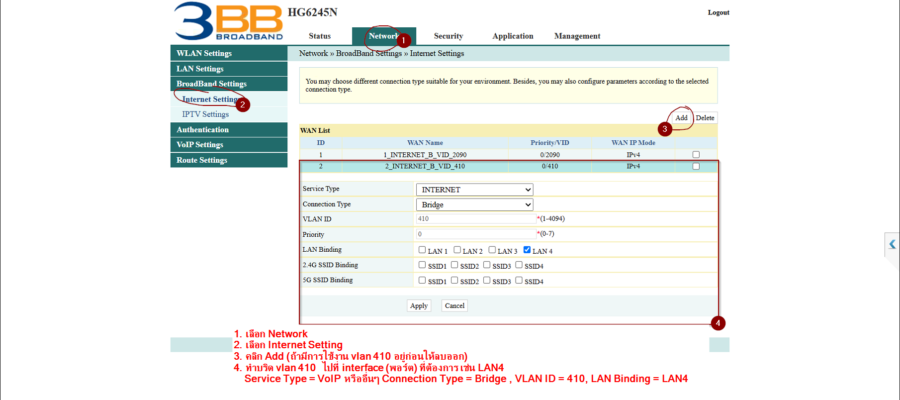900x400 pixels.
Task: Open the Network tab
Action: pyautogui.click(x=383, y=36)
